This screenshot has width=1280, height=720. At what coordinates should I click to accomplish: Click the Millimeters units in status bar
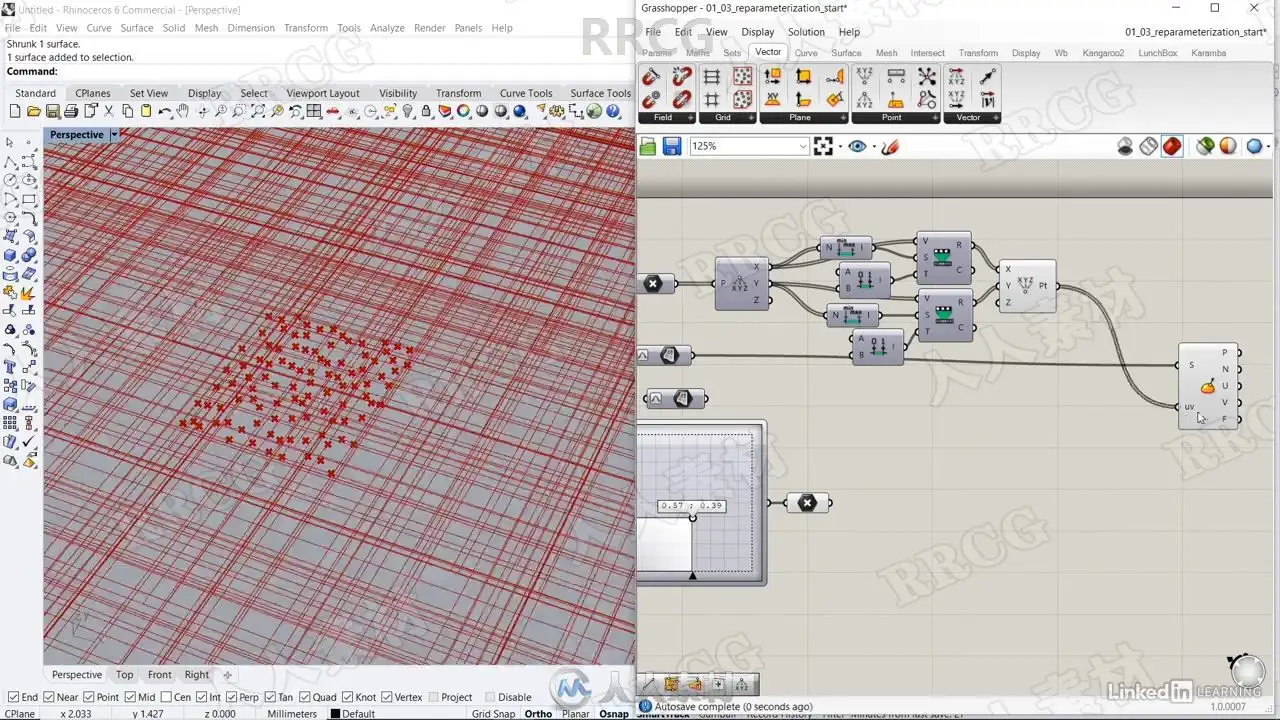click(x=292, y=714)
